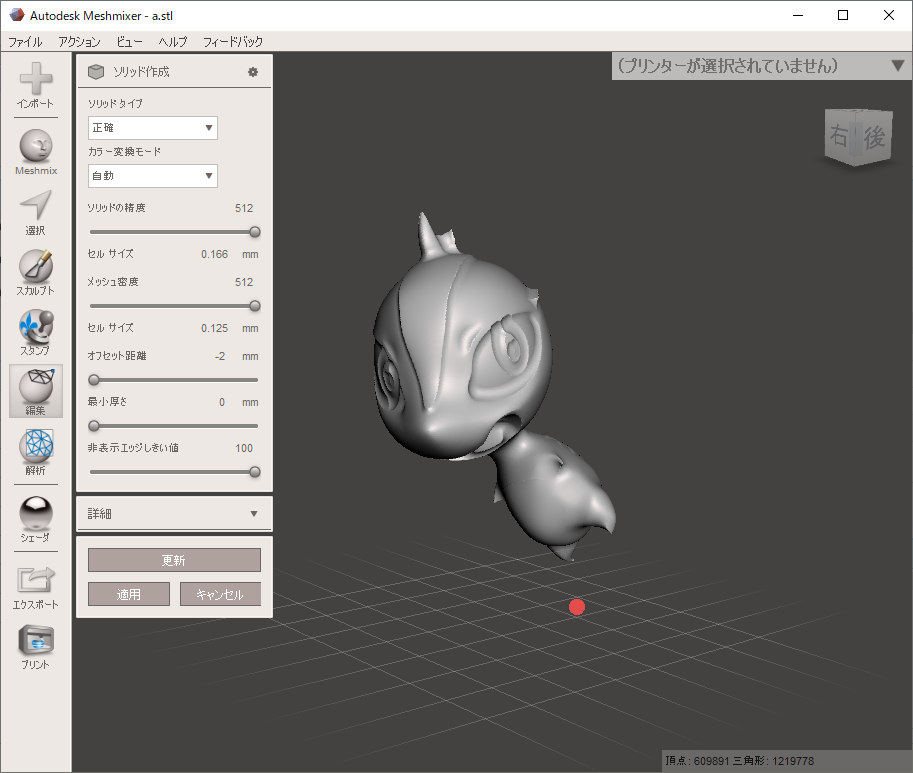This screenshot has width=913, height=773.
Task: Open the Export (エクスポート) tool
Action: [36, 587]
